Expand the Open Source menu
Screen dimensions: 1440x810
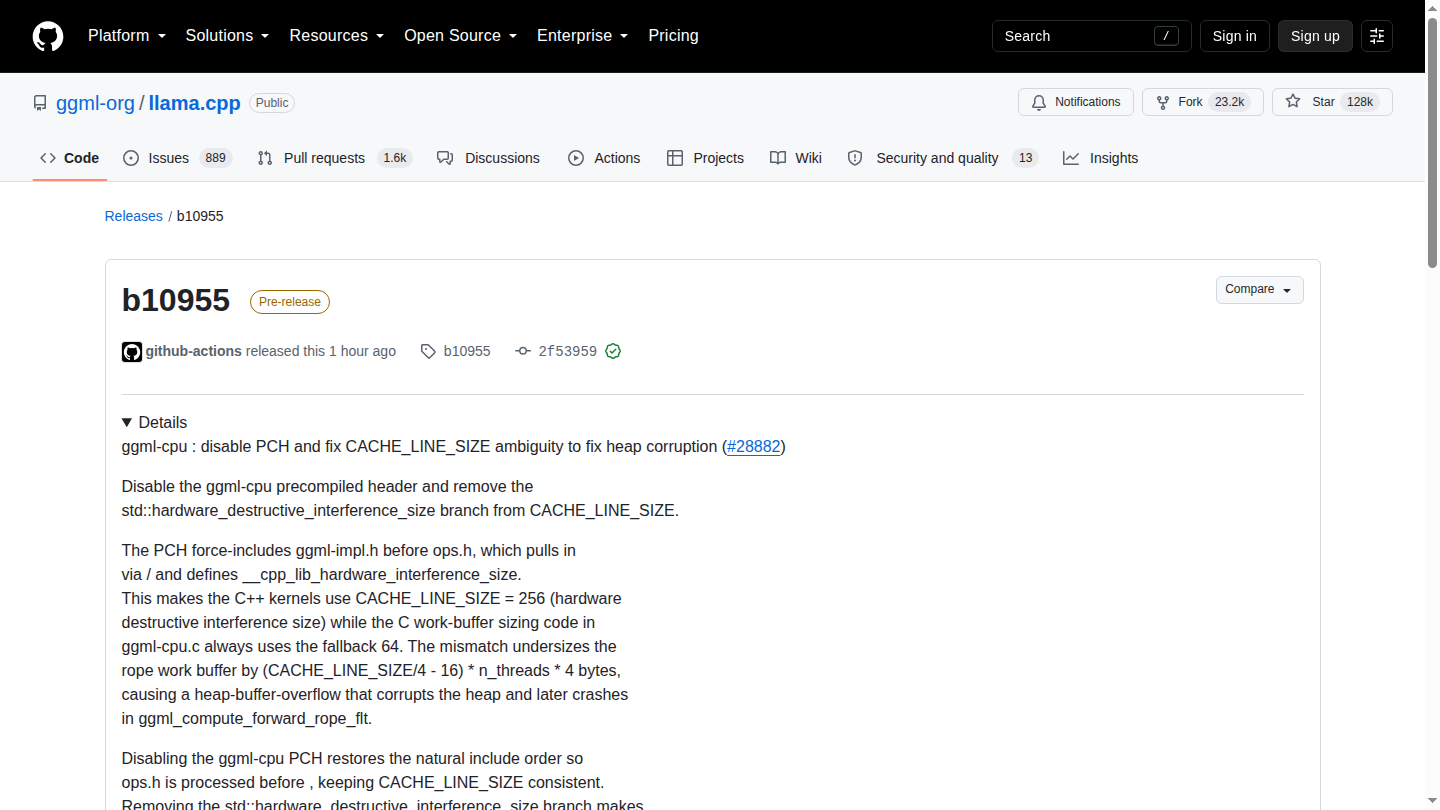pos(461,36)
